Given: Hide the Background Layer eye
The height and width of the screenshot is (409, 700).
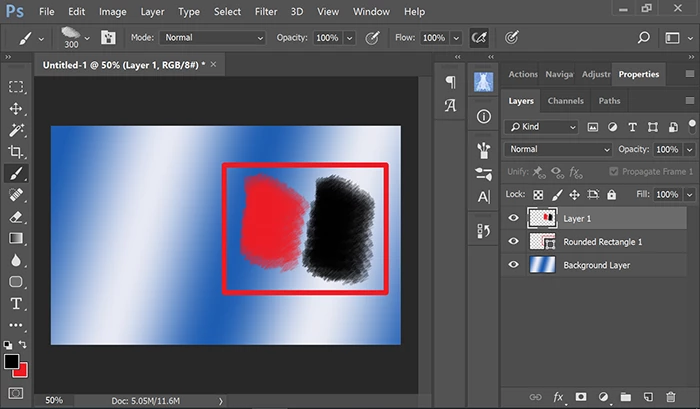Looking at the screenshot, I should [x=513, y=265].
